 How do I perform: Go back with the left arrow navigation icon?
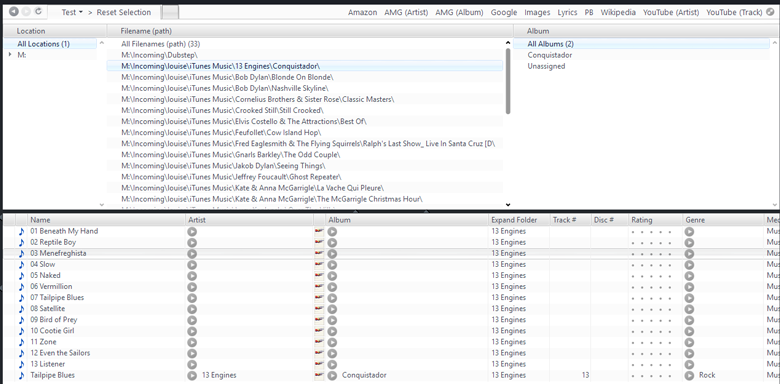(13, 12)
